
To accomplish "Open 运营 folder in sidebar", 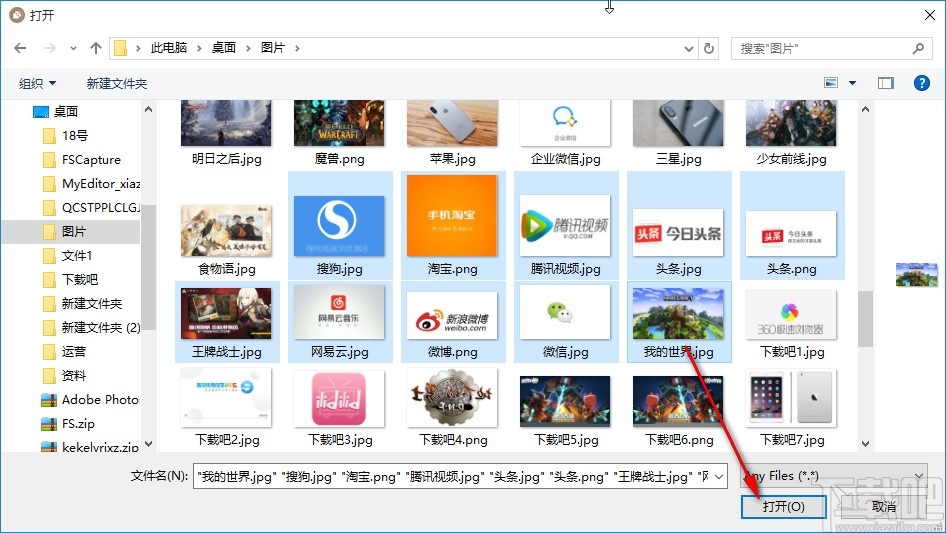I will click(65, 351).
